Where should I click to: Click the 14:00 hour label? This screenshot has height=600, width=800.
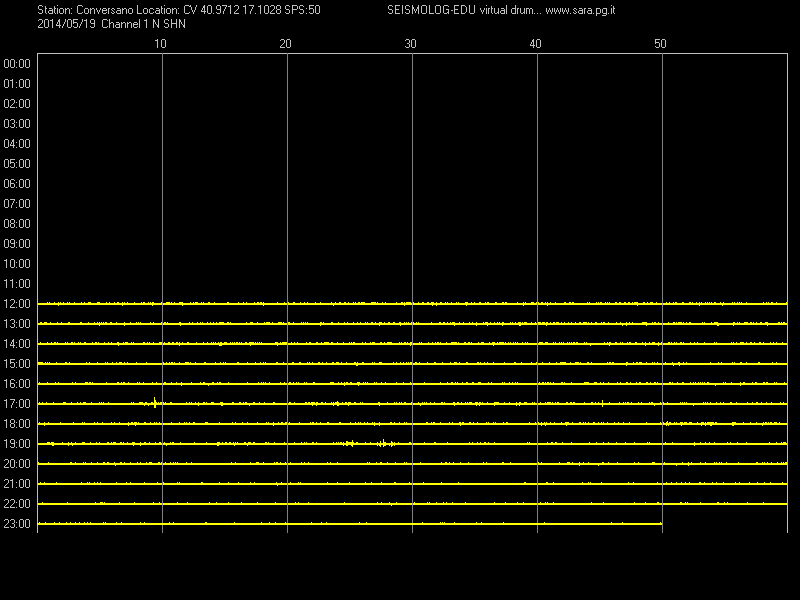[17, 344]
